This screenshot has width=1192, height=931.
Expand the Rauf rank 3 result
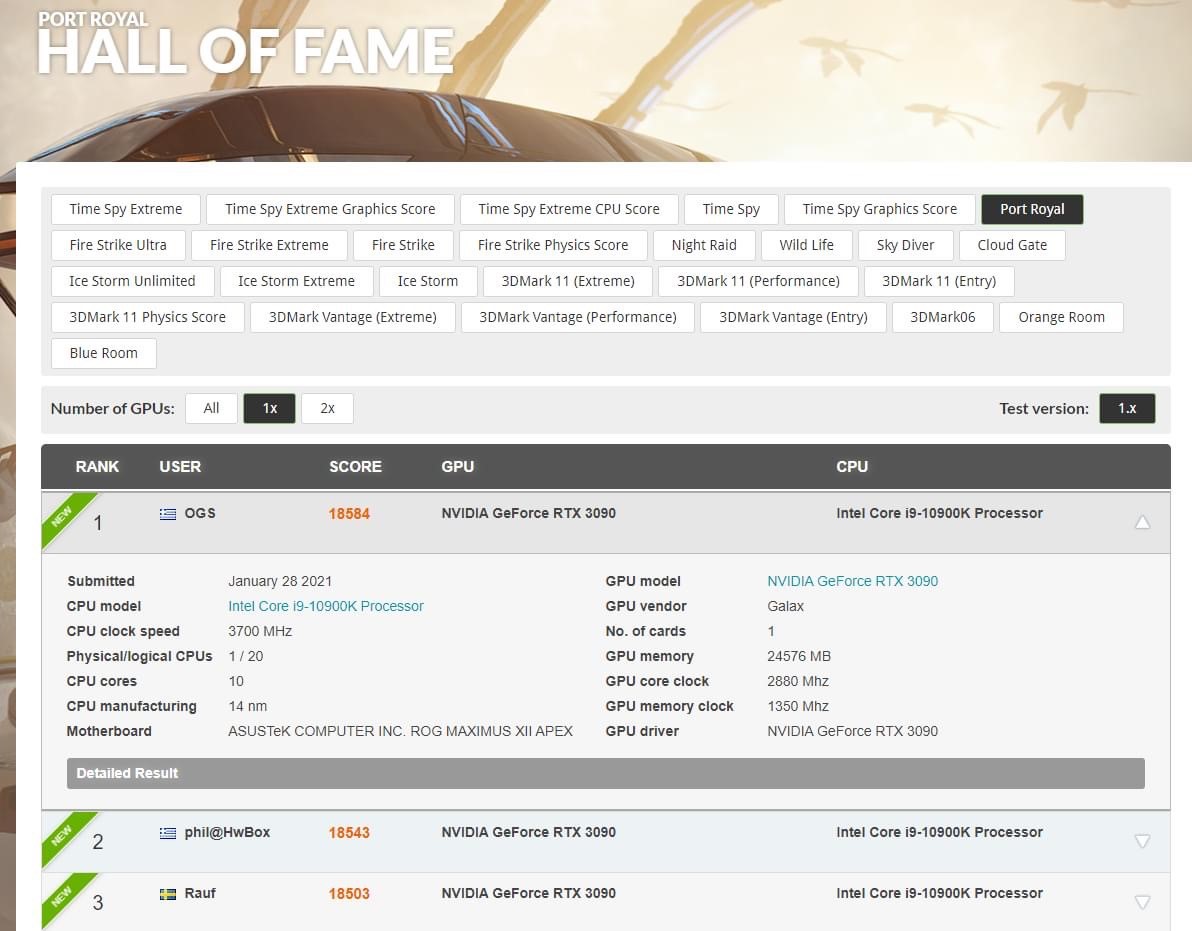click(x=1142, y=901)
